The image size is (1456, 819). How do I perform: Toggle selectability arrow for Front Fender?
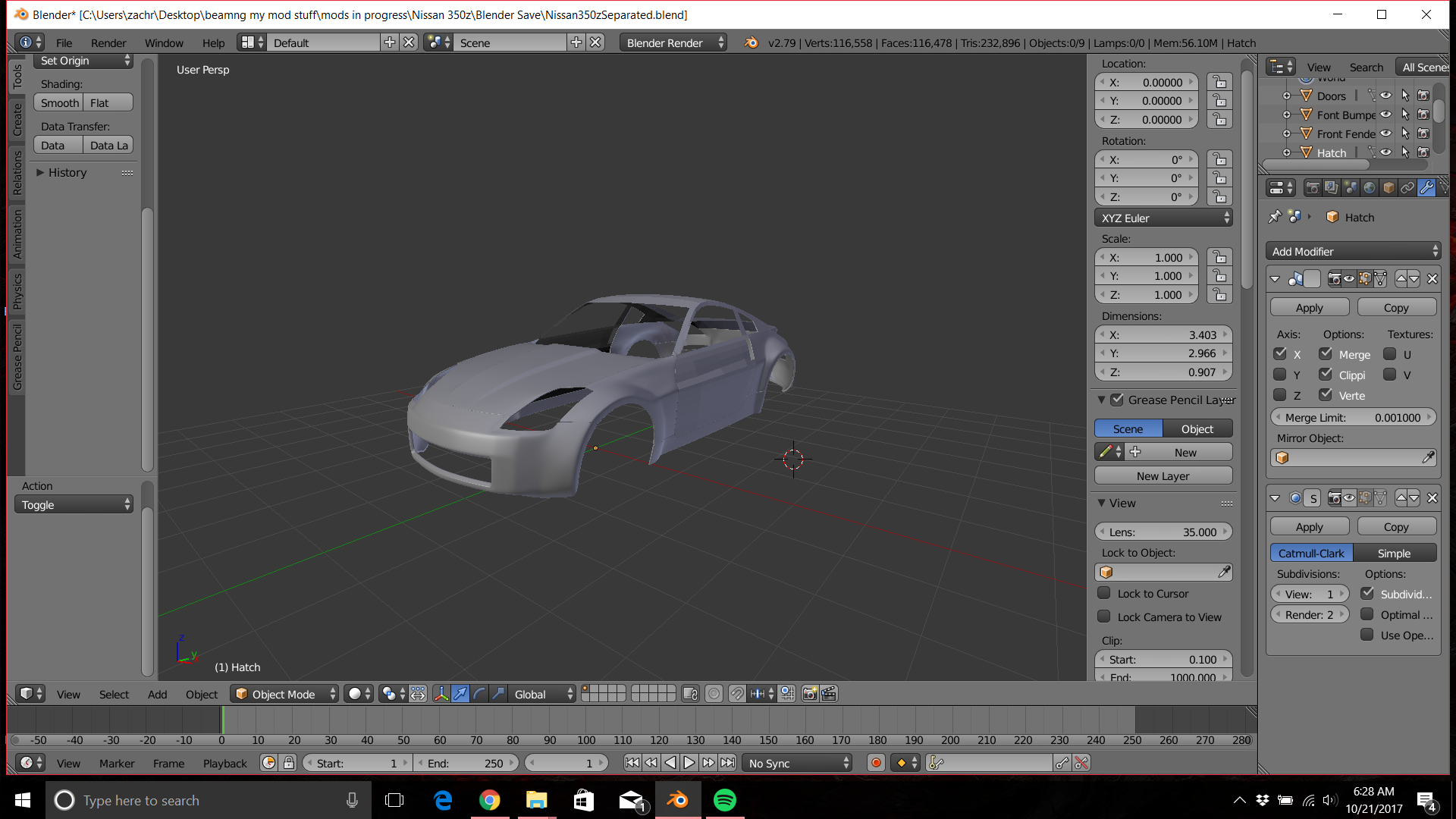pos(1404,133)
